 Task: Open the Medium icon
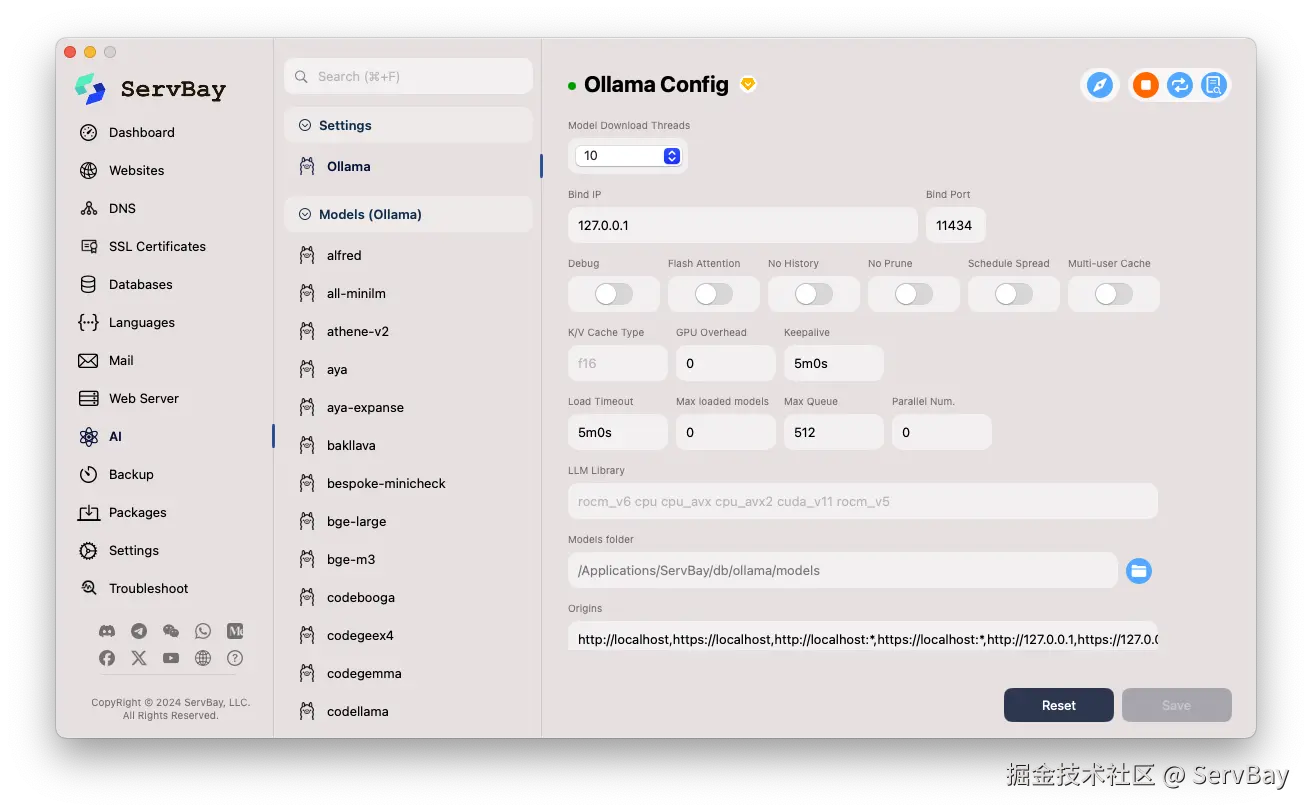coord(235,631)
